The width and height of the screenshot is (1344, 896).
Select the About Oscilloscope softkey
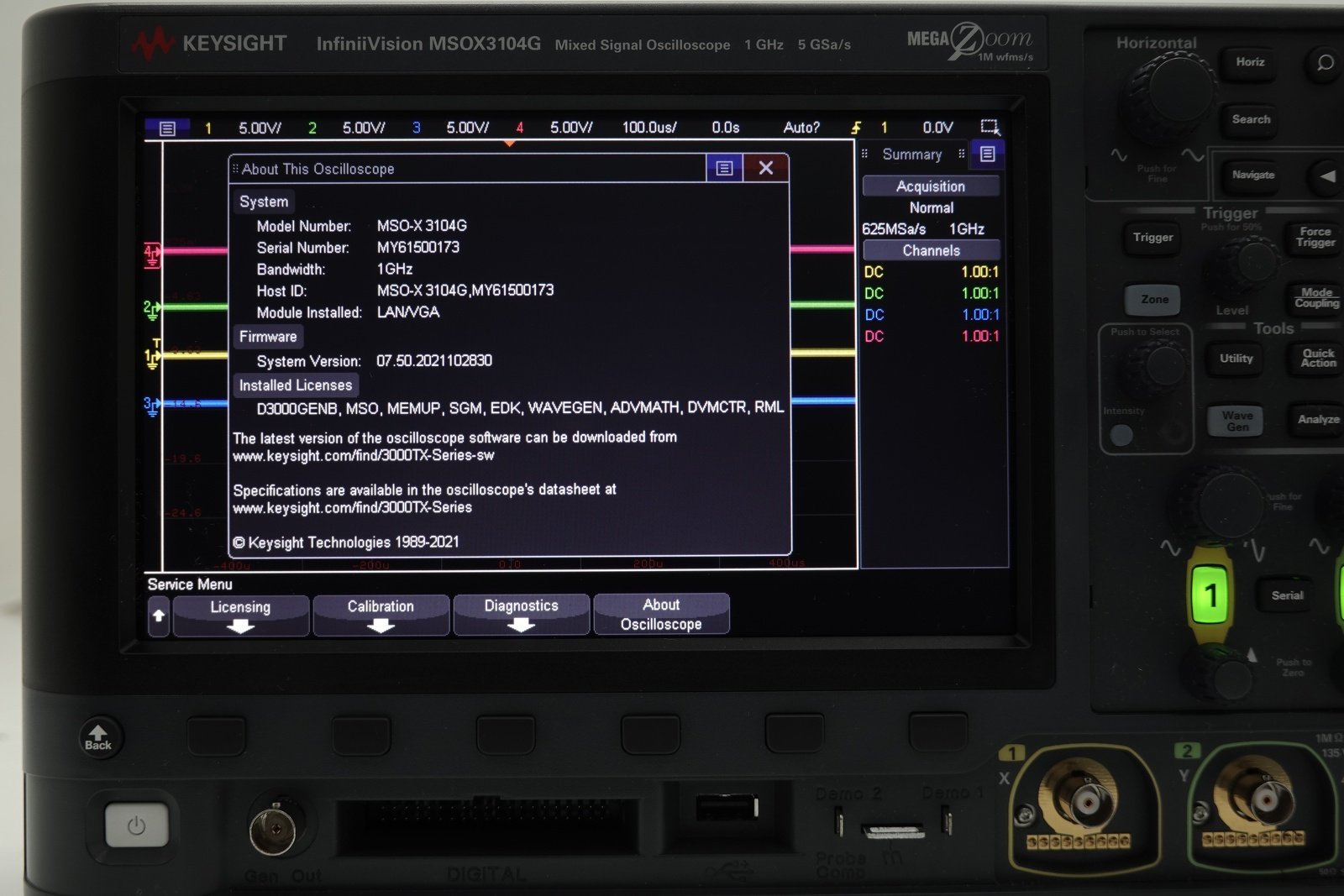click(x=661, y=614)
